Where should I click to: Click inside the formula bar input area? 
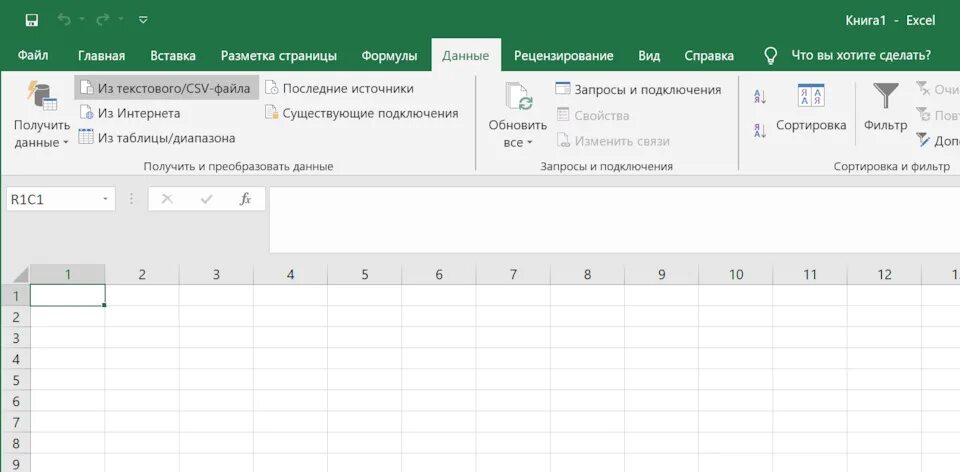tap(614, 219)
